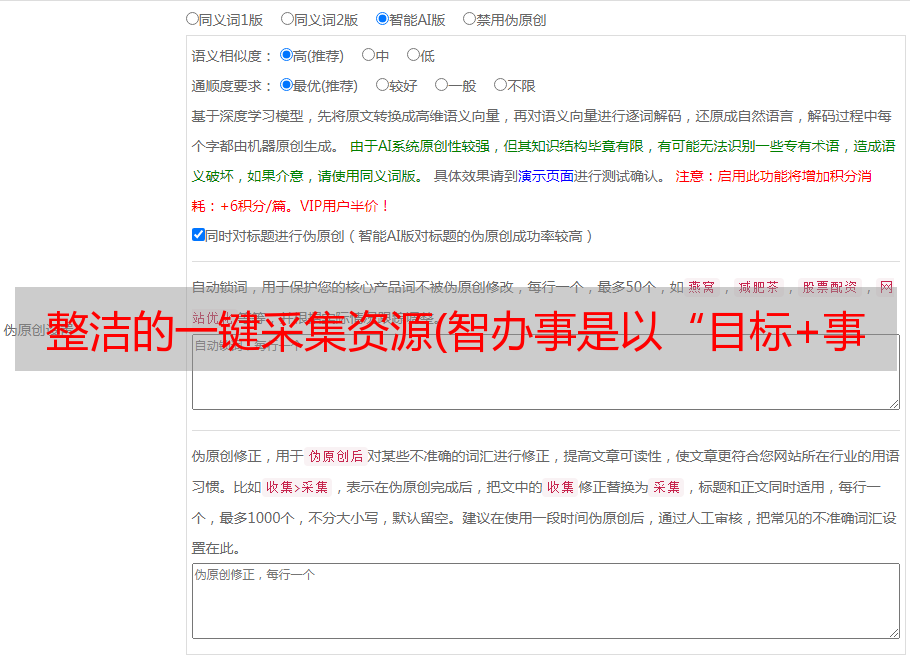This screenshot has width=911, height=658.
Task: Click the 伪原创修正 textarea resize handle
Action: 894,633
